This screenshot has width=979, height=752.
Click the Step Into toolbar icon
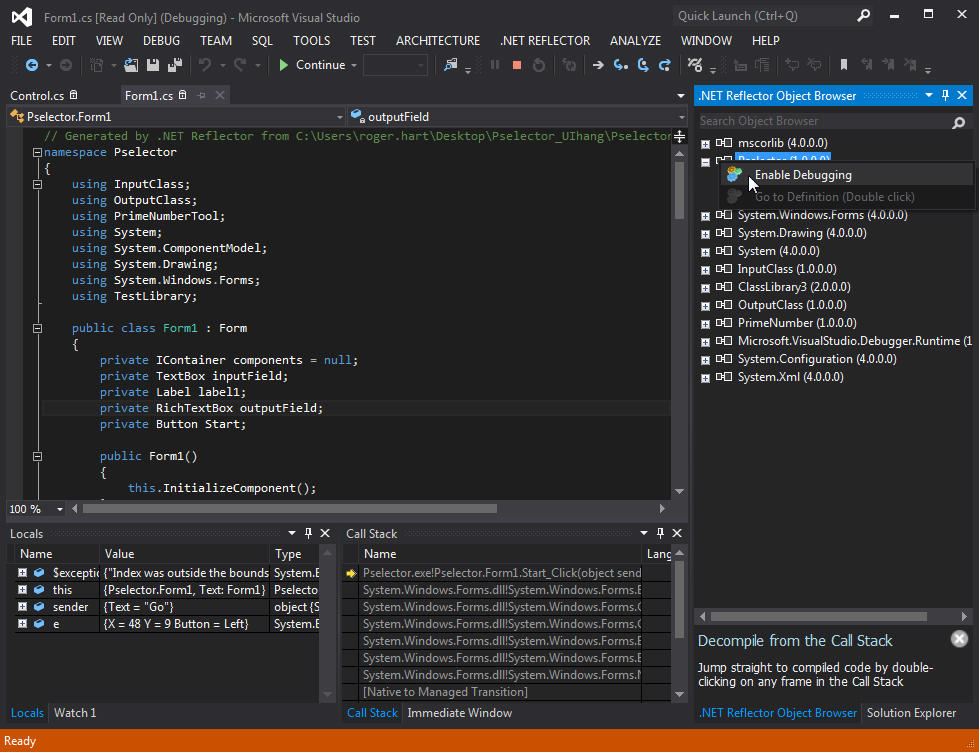click(x=621, y=65)
